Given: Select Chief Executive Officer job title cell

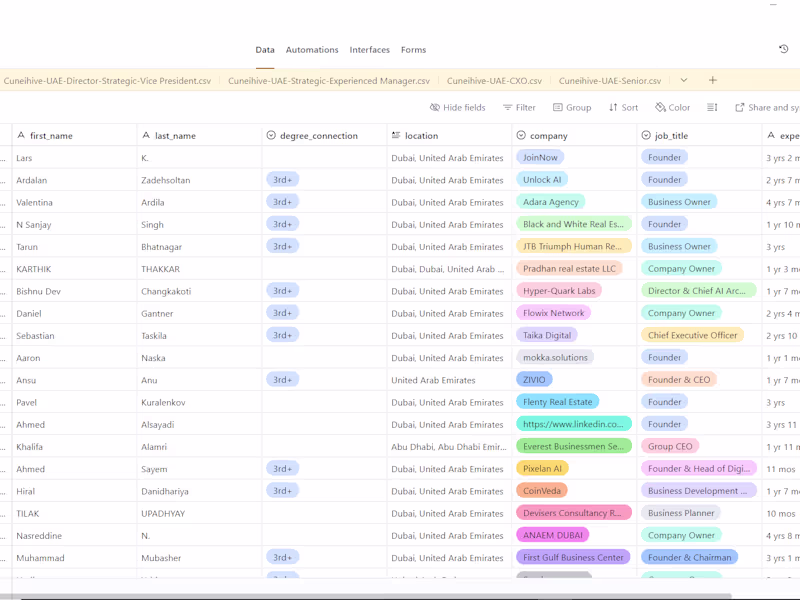Looking at the screenshot, I should coord(699,335).
